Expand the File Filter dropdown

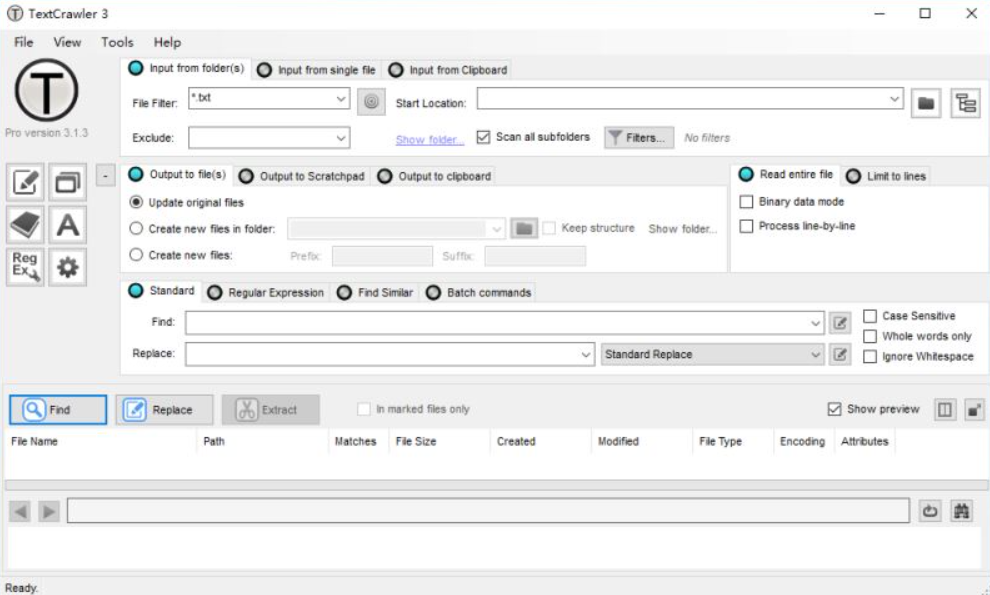(341, 100)
